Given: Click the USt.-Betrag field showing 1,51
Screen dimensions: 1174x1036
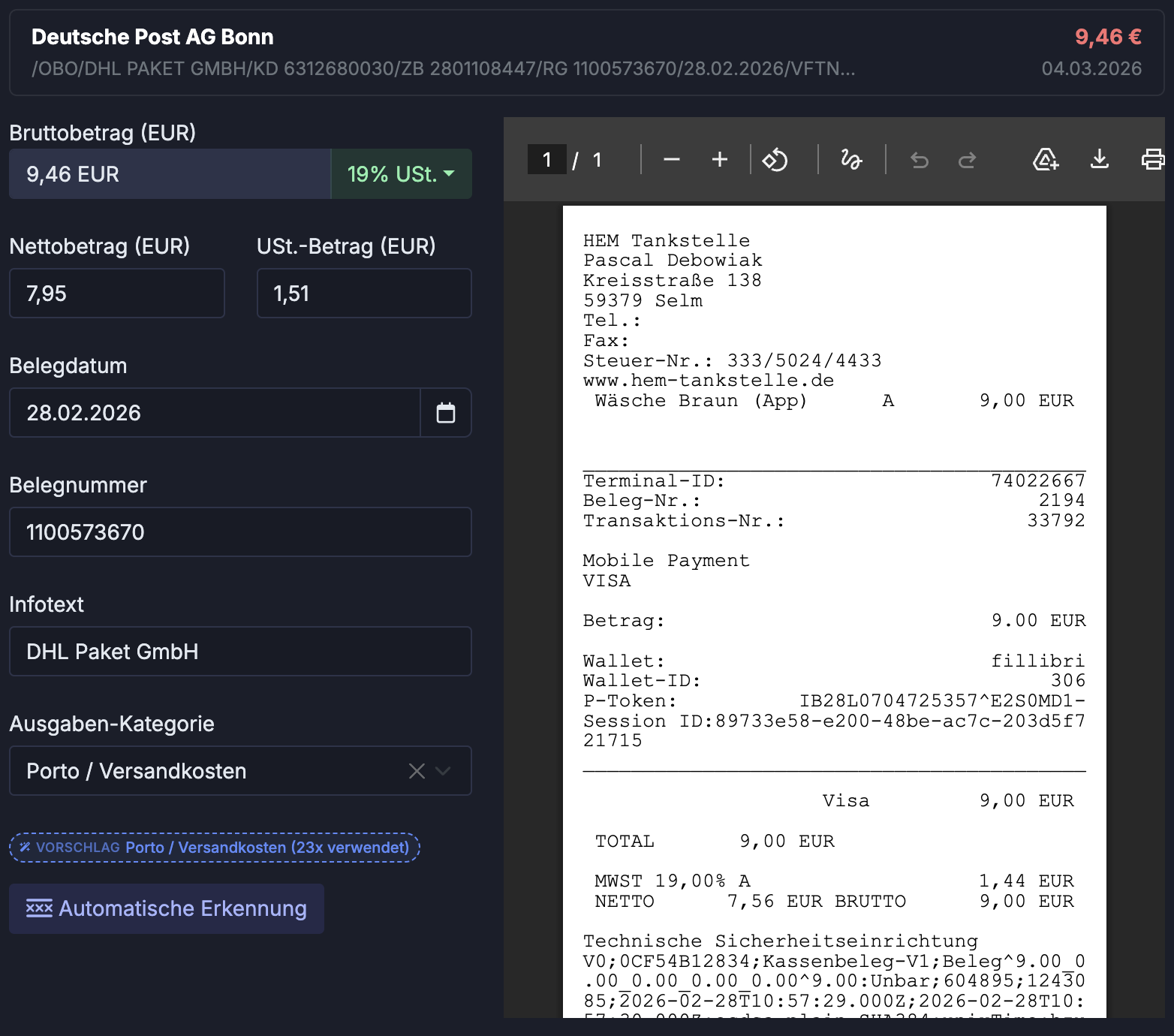Looking at the screenshot, I should click(364, 294).
